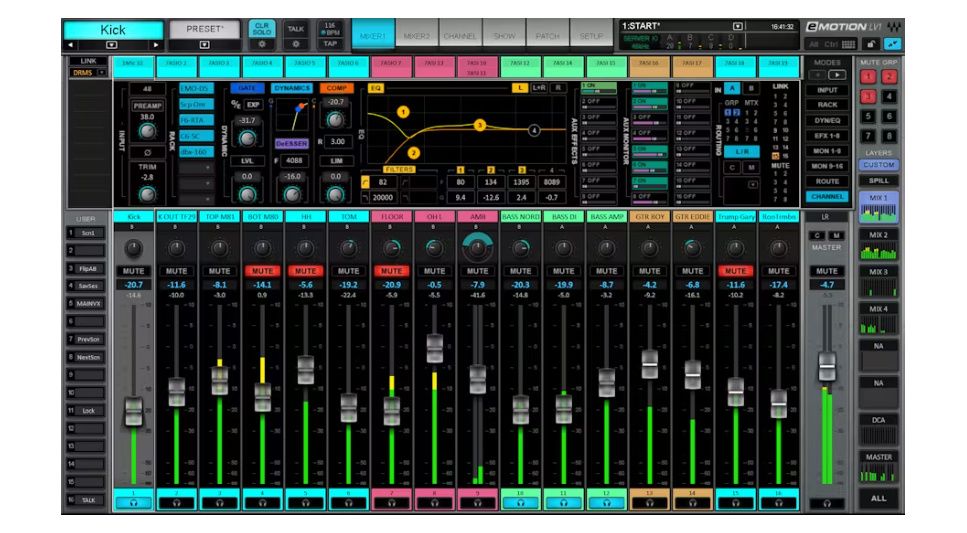Open the PRESET dropdown menu
The width and height of the screenshot is (967, 533).
204,44
